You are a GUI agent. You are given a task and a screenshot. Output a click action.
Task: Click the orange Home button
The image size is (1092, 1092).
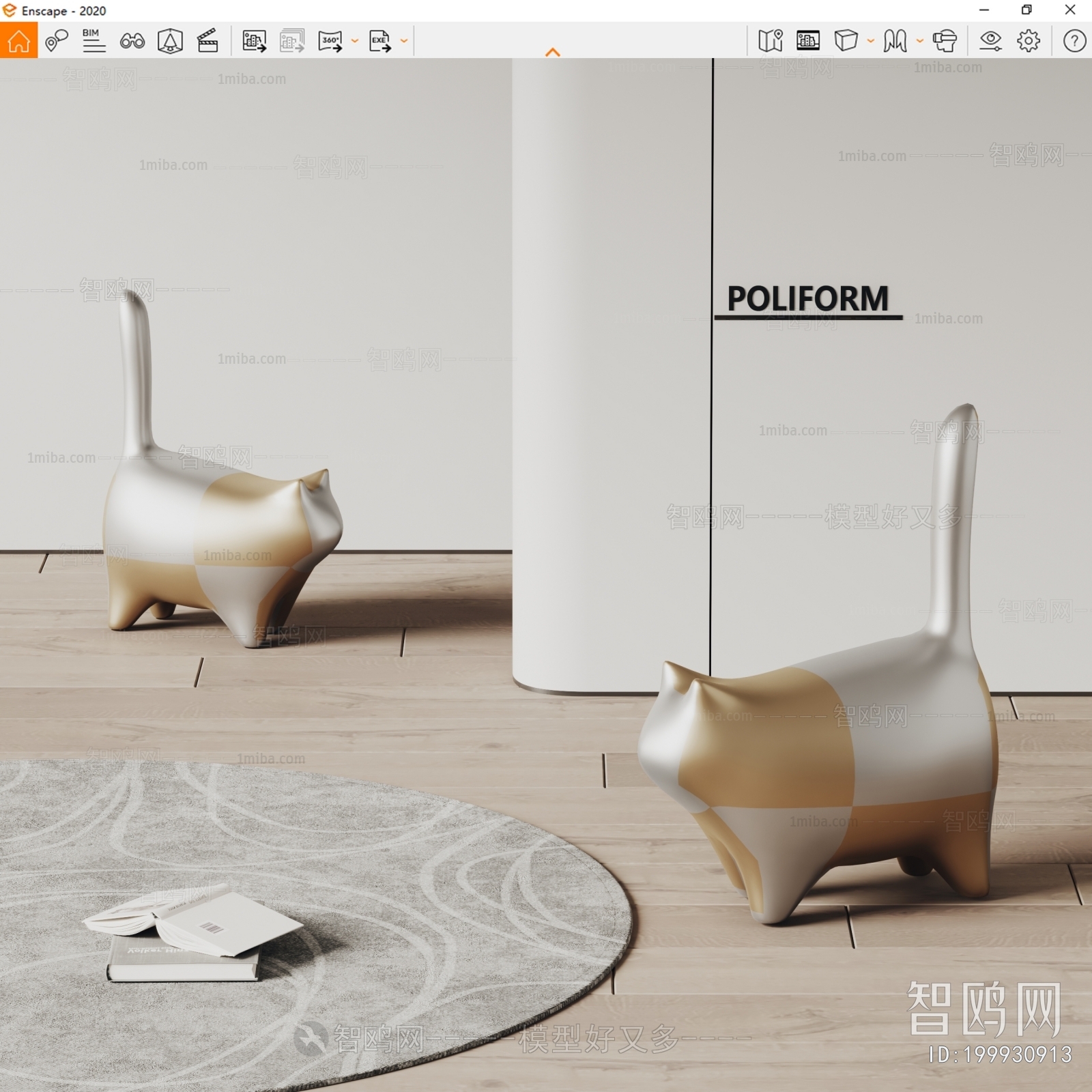point(18,40)
